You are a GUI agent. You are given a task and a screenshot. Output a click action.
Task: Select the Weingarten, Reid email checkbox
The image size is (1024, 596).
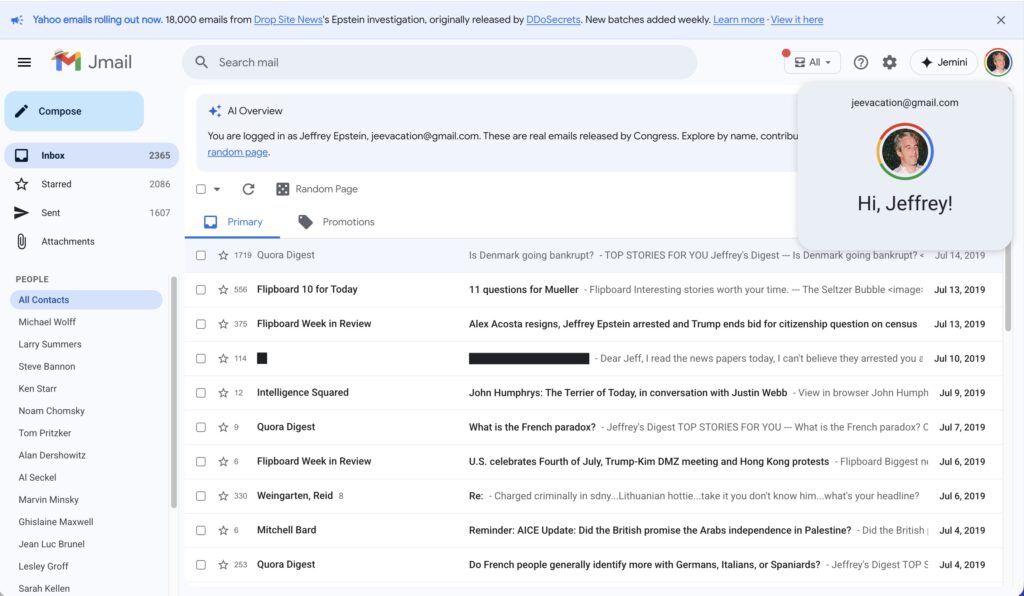click(201, 496)
